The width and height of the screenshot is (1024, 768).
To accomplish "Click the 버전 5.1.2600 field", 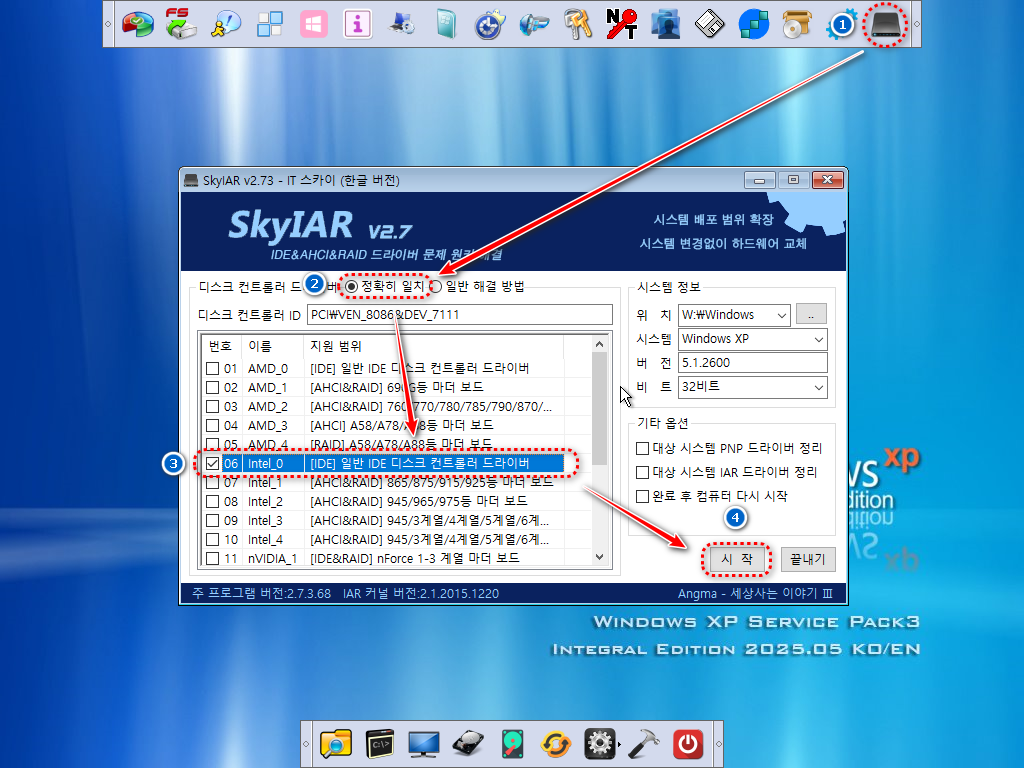I will coord(752,363).
